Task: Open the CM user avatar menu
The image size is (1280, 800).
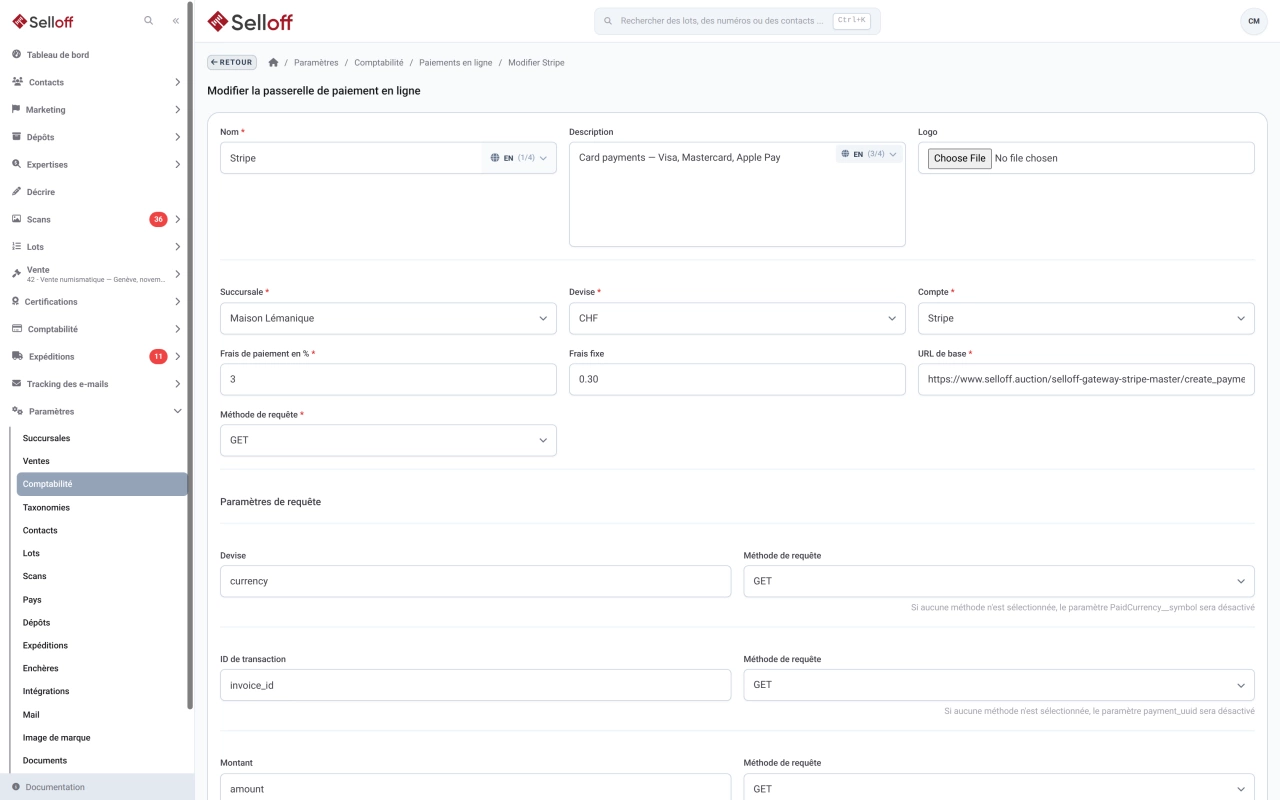Action: coord(1253,21)
